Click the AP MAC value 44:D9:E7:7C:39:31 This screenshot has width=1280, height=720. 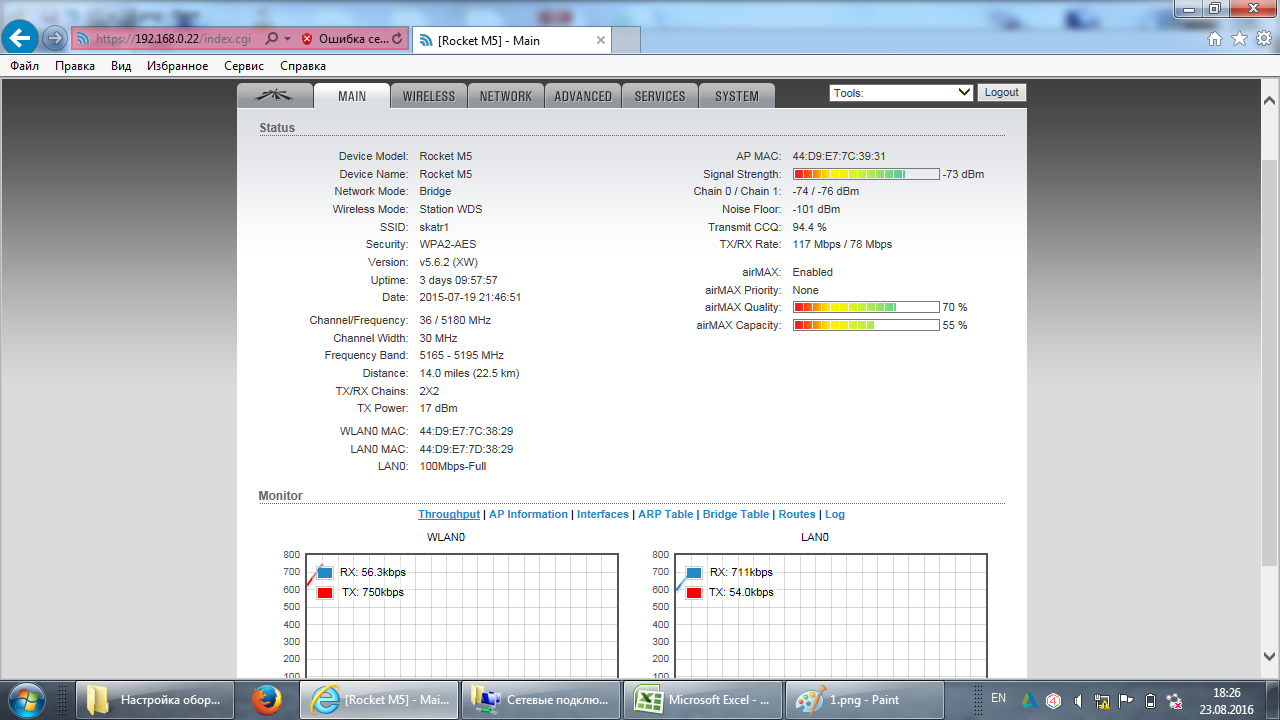point(839,156)
